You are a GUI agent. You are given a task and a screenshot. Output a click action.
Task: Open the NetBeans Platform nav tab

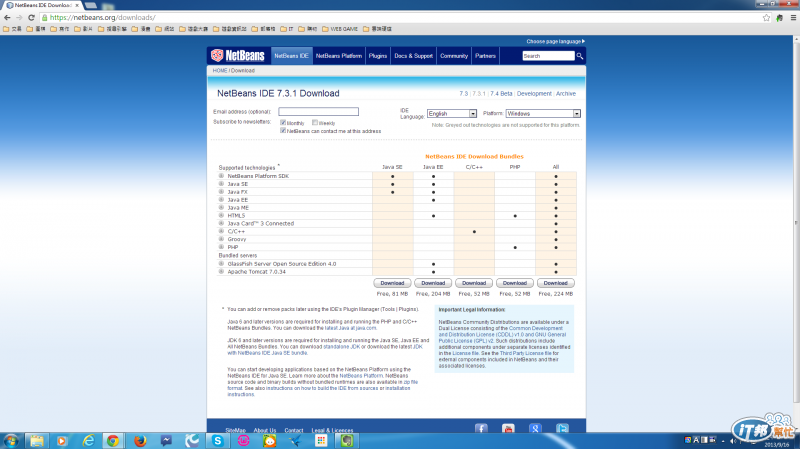tap(339, 56)
